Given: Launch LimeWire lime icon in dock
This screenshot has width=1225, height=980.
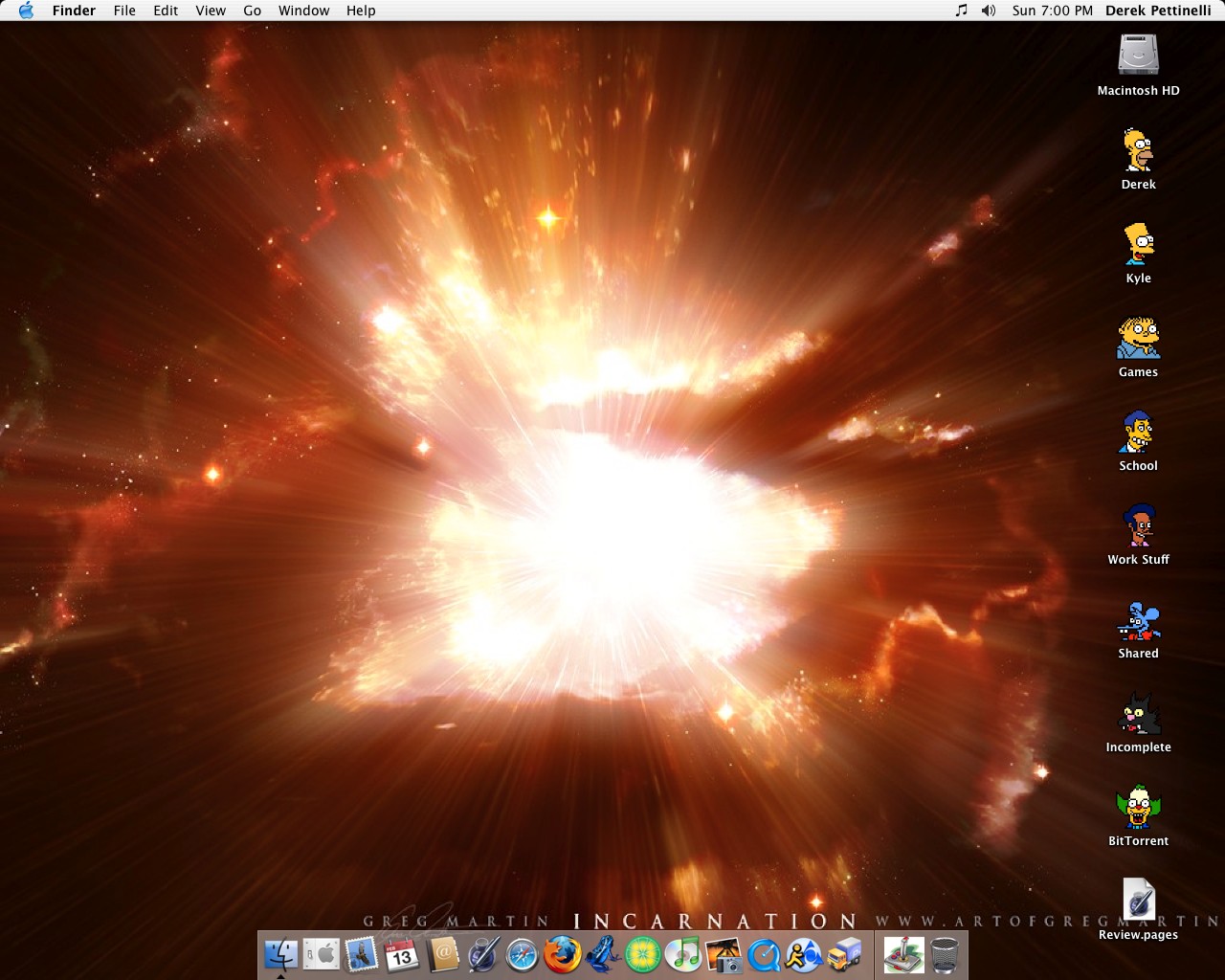Looking at the screenshot, I should tap(643, 954).
